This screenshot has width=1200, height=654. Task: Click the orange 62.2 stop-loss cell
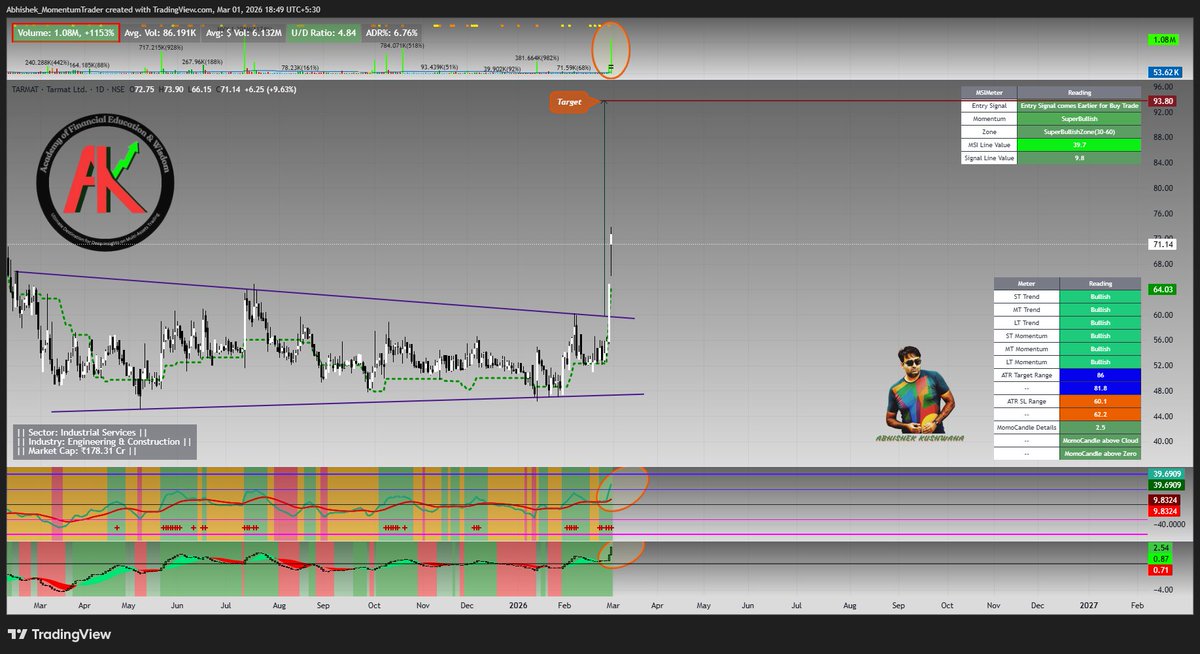pos(1100,413)
